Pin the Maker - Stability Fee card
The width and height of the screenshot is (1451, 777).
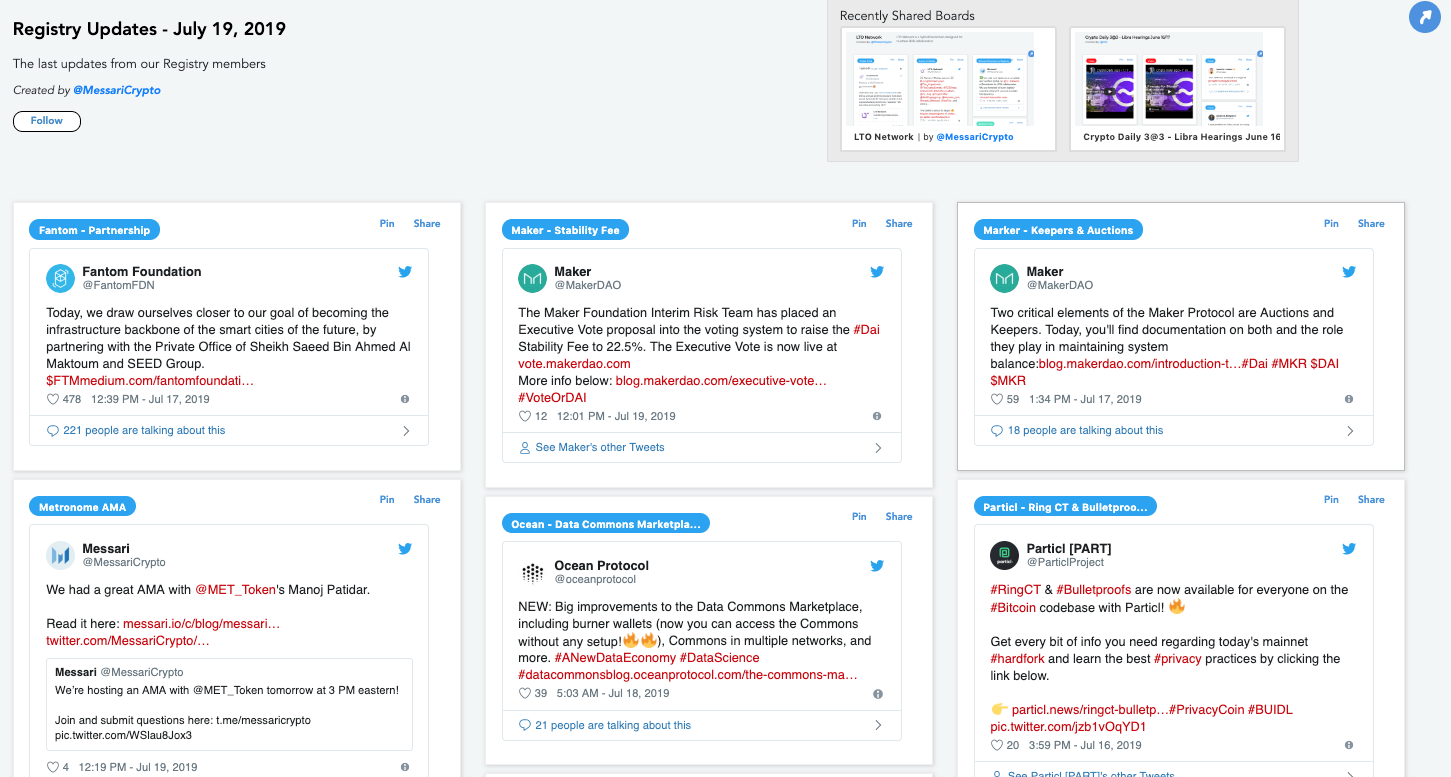coord(859,224)
